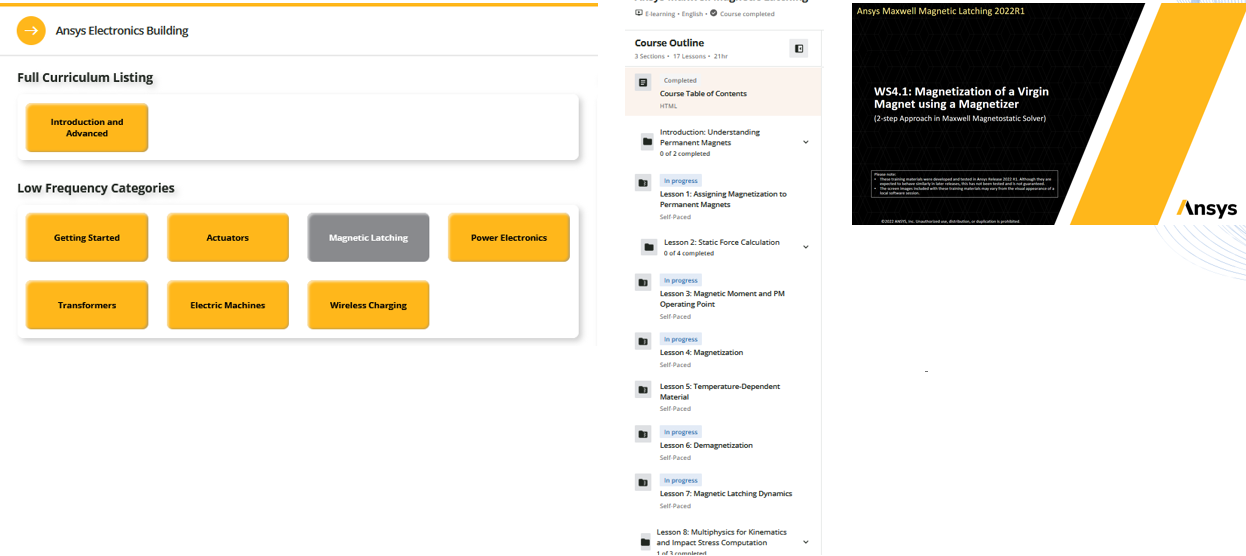This screenshot has width=1246, height=556.
Task: Open the Transformers category
Action: point(87,305)
